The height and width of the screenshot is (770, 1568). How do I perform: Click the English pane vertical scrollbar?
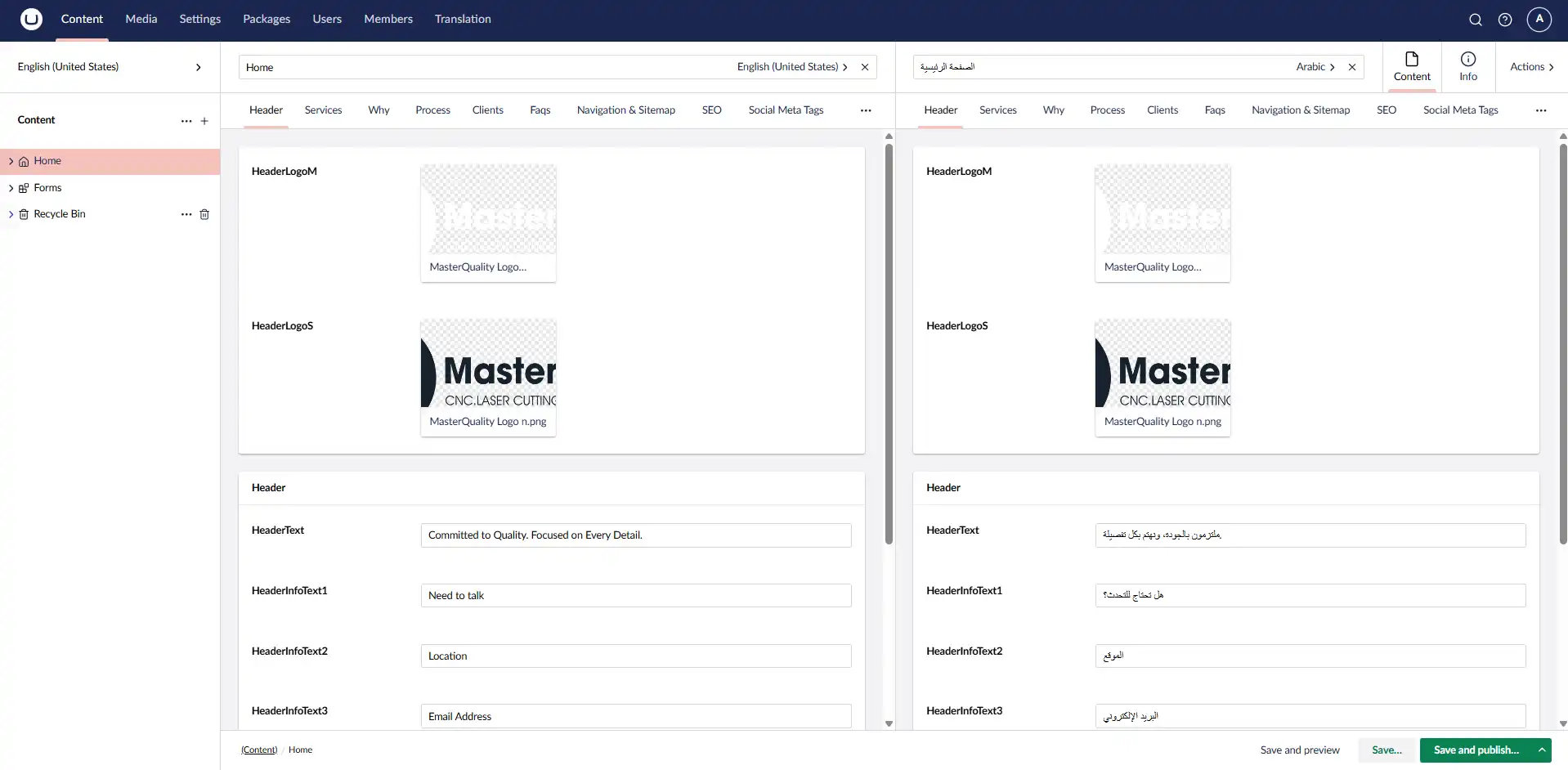coord(889,343)
